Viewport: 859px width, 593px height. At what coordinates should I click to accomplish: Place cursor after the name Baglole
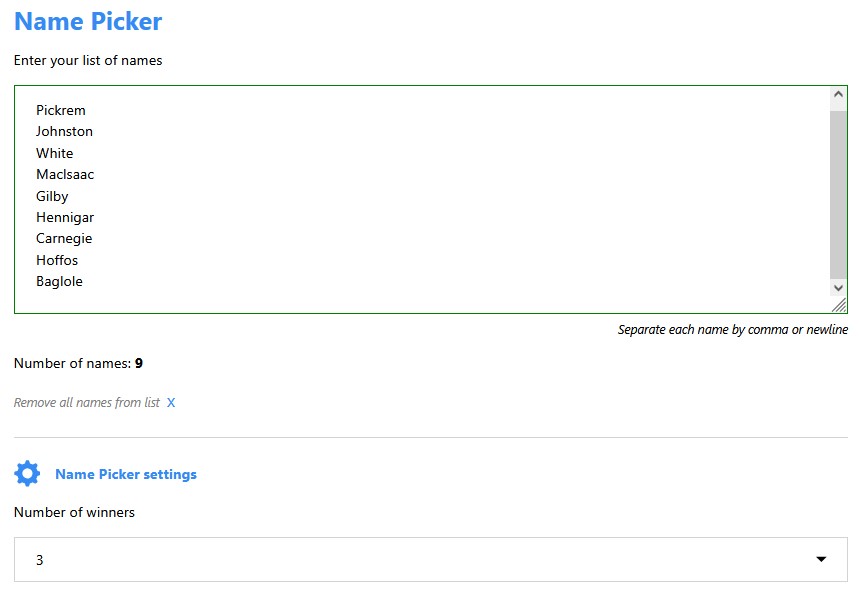pos(84,281)
